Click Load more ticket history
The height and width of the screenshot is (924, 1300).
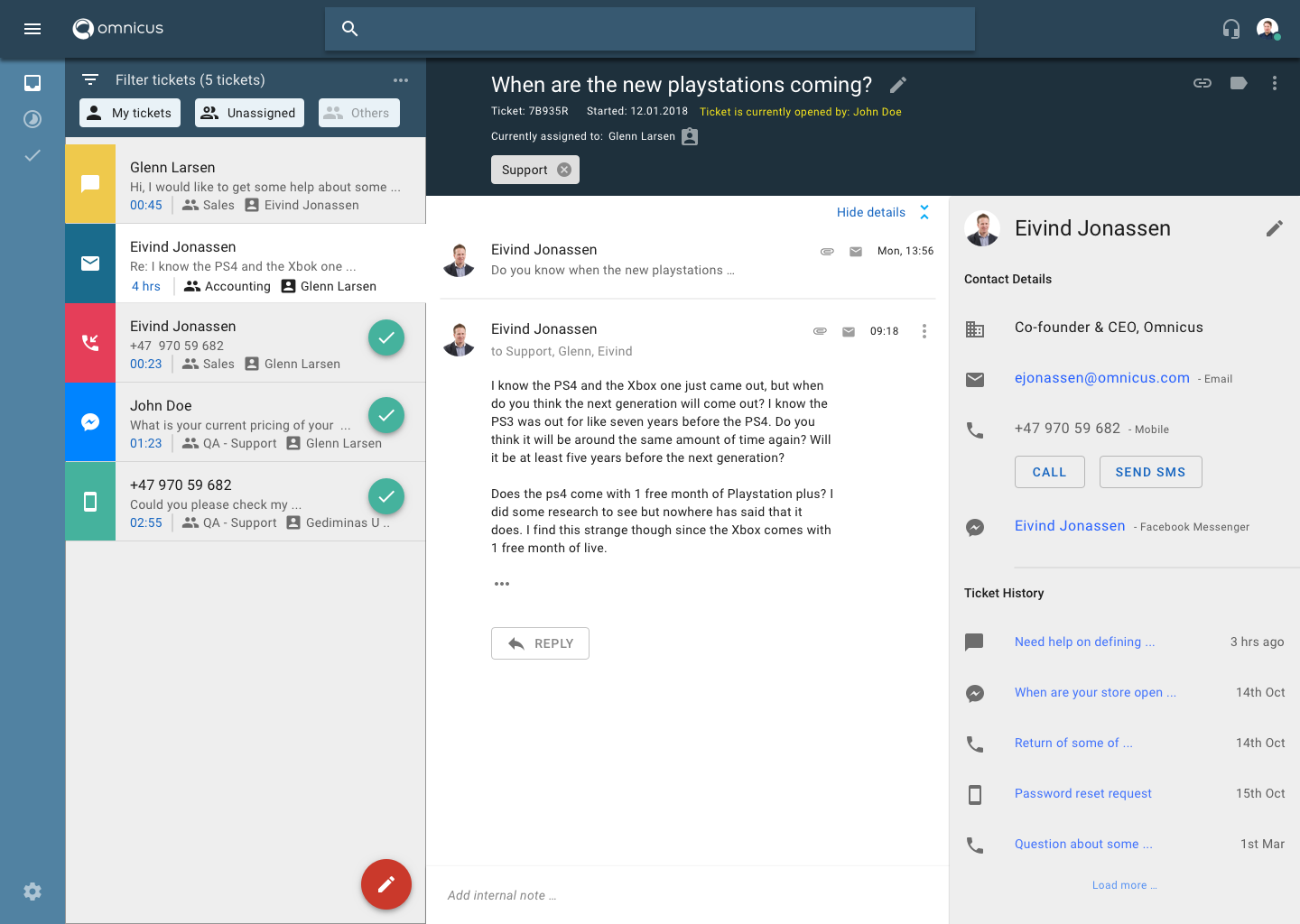1125,885
